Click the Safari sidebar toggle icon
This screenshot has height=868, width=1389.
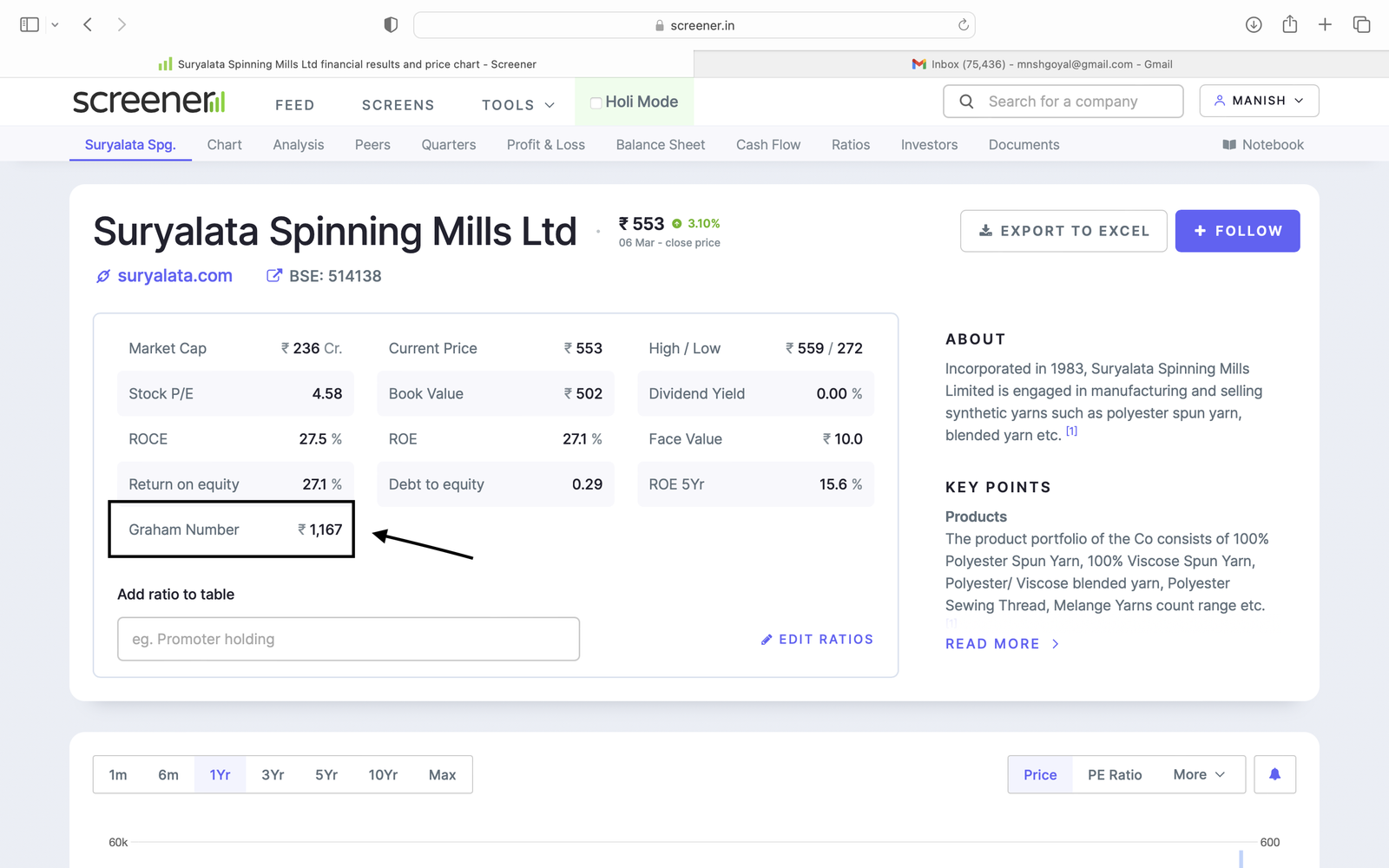[x=30, y=24]
